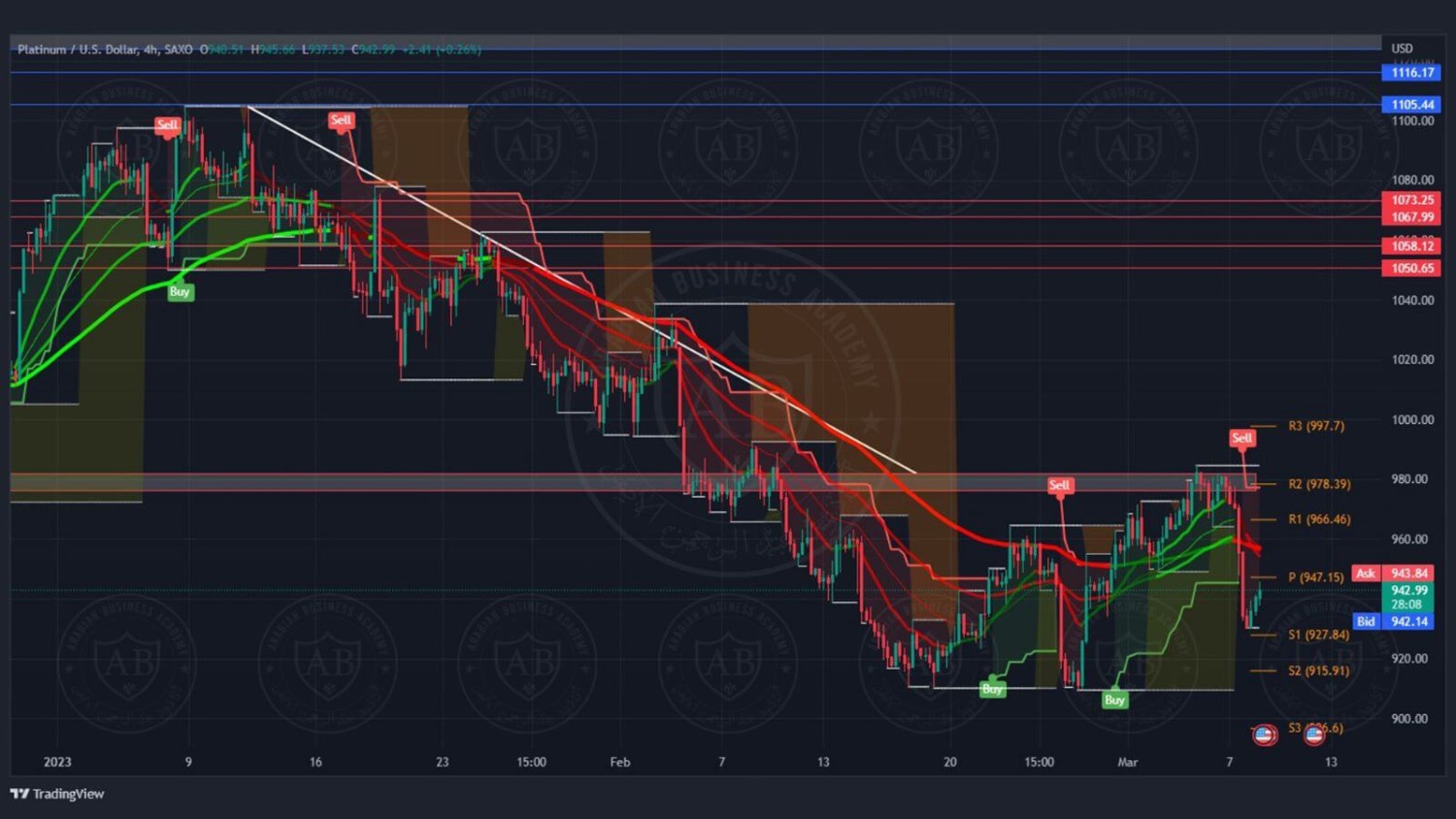
Task: Select the Sell marker on the gray zone
Action: (x=1059, y=485)
